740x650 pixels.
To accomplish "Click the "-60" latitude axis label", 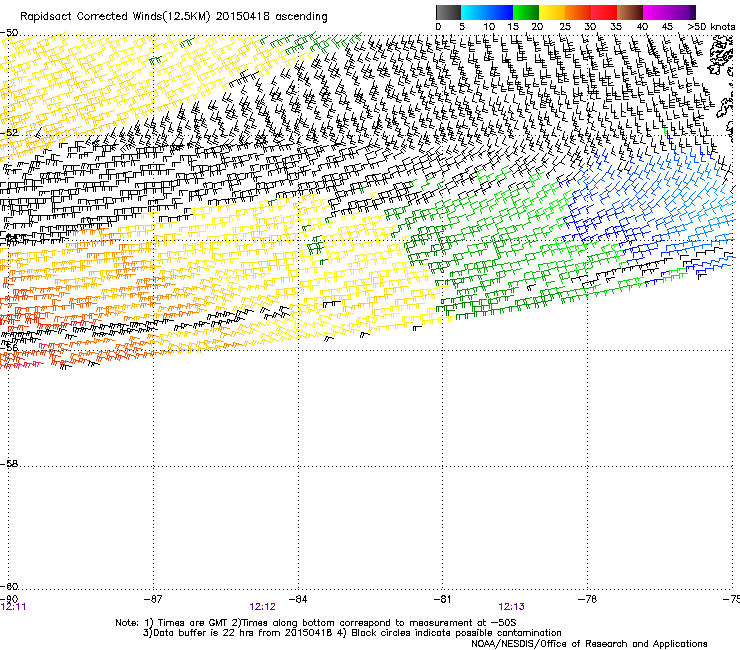I will [x=9, y=587].
